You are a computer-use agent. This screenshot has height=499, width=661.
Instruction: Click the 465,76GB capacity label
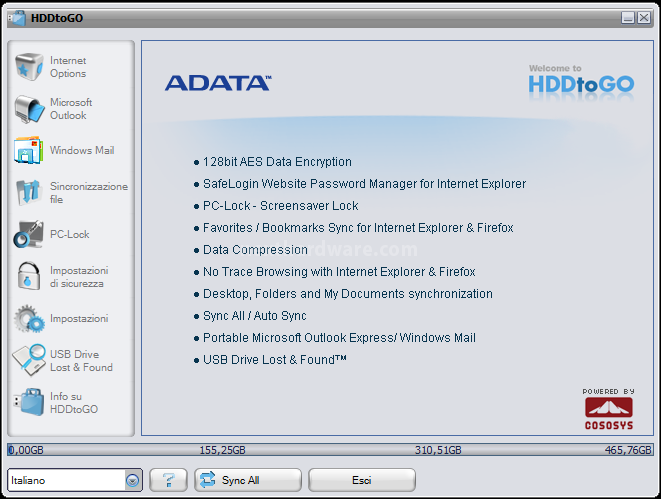pyautogui.click(x=628, y=450)
